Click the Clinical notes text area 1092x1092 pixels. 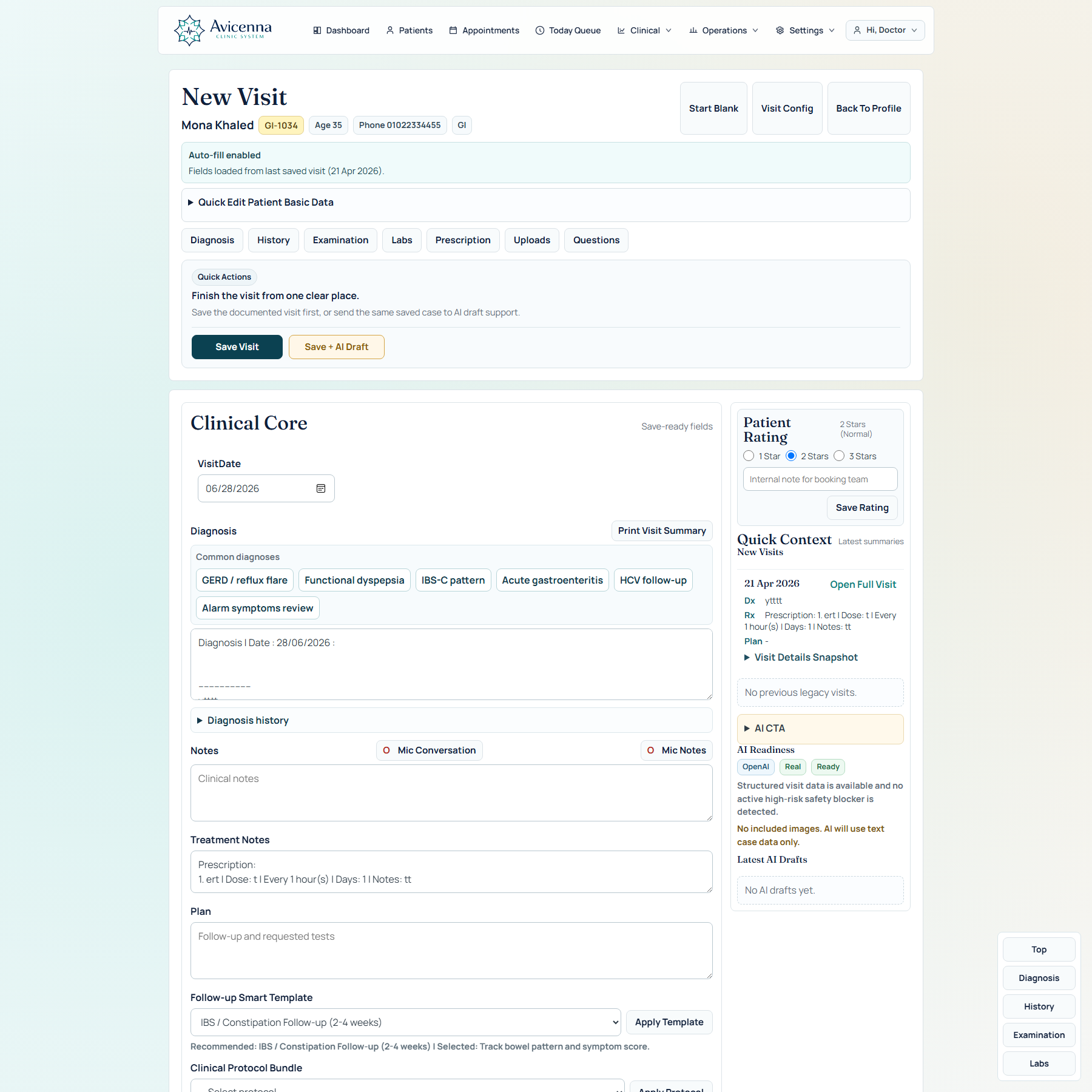(x=451, y=793)
